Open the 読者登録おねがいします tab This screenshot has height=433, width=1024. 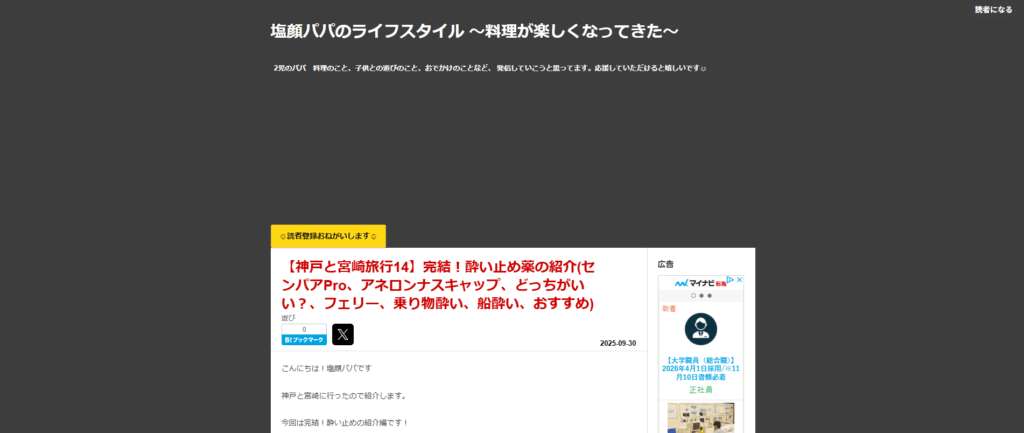328,236
